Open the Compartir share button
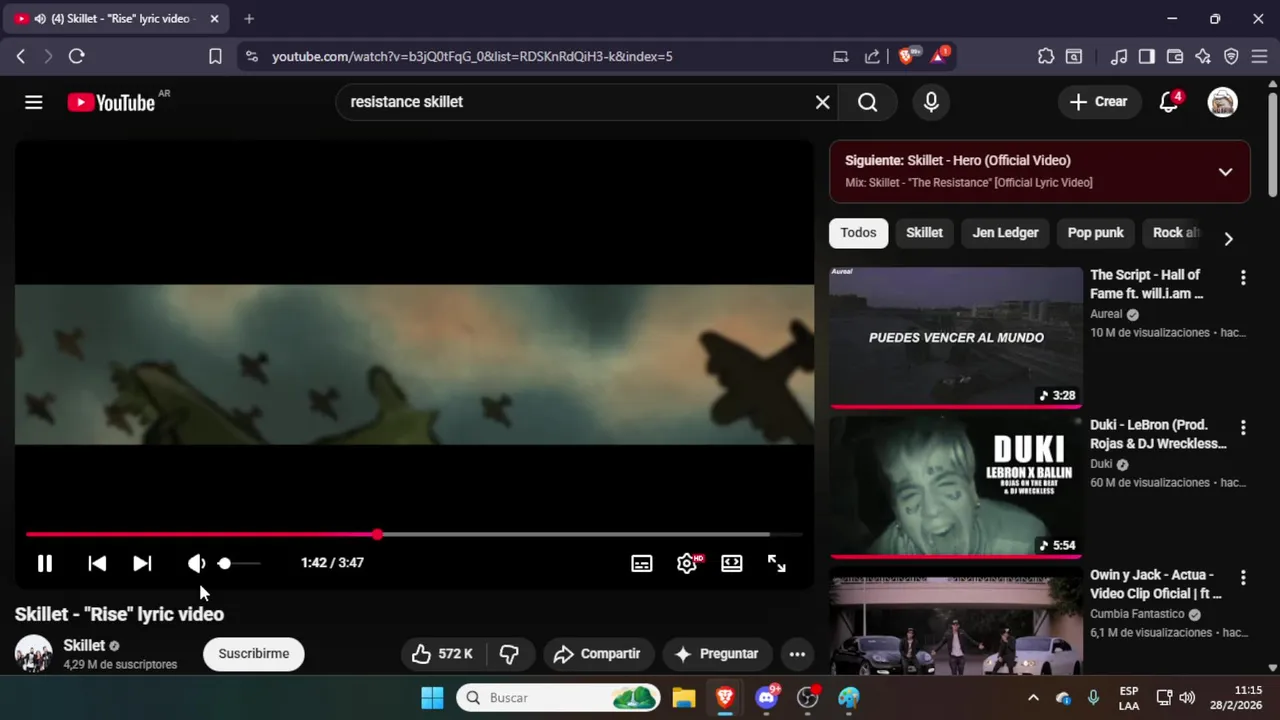Image resolution: width=1280 pixels, height=720 pixels. pos(597,654)
